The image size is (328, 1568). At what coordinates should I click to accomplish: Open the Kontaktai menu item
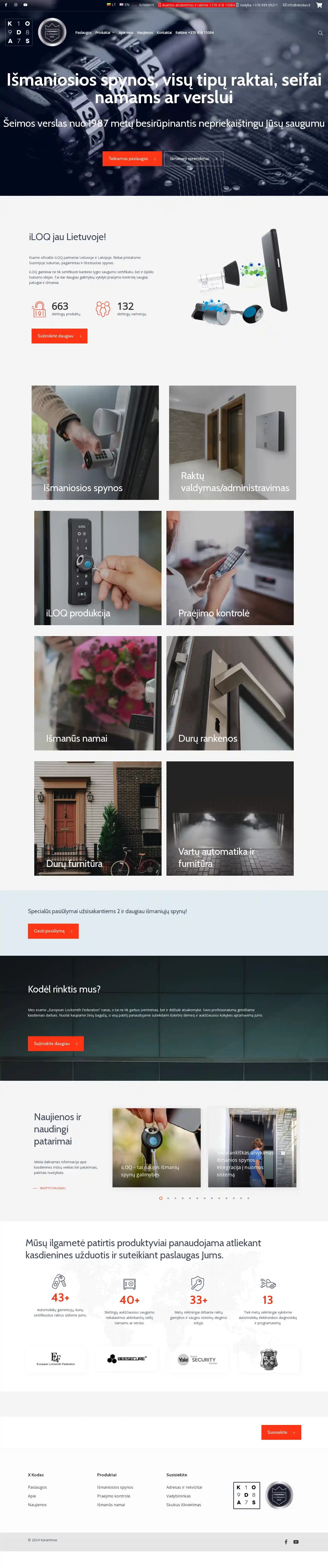pos(164,33)
